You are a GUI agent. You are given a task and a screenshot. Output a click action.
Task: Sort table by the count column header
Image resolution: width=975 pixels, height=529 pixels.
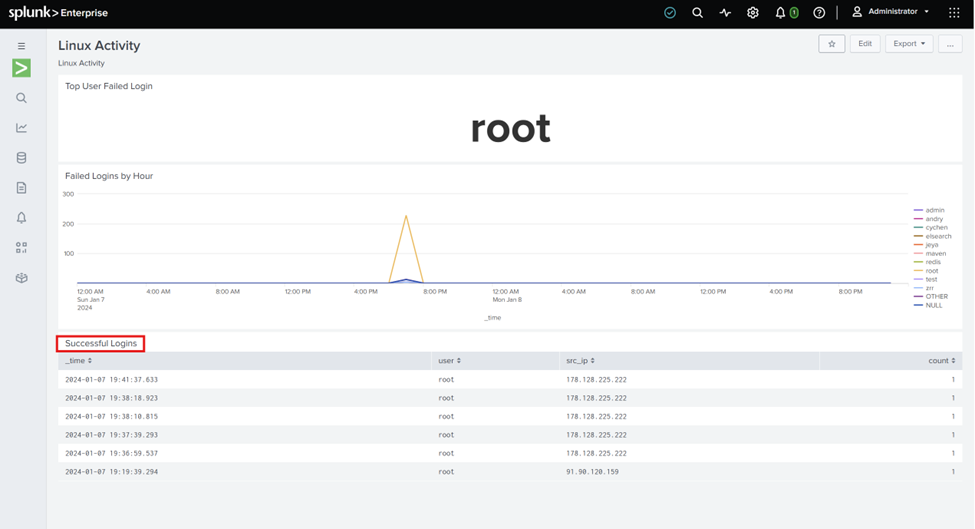pyautogui.click(x=941, y=361)
